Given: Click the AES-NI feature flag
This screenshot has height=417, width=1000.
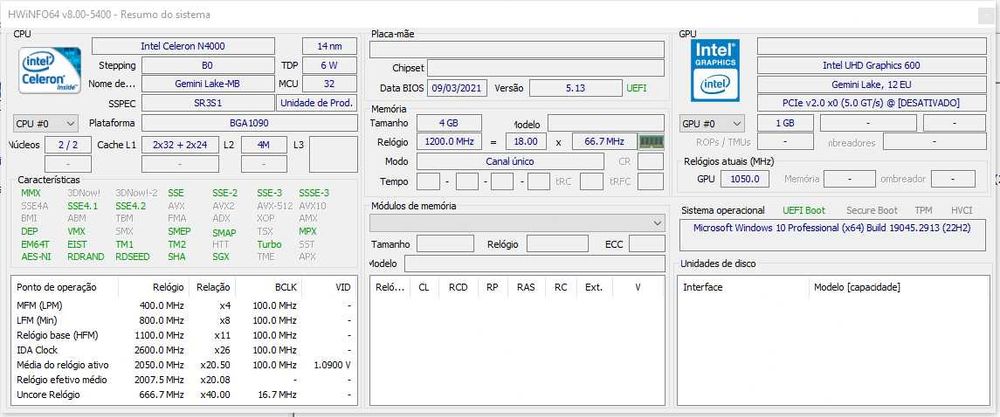Looking at the screenshot, I should (36, 257).
